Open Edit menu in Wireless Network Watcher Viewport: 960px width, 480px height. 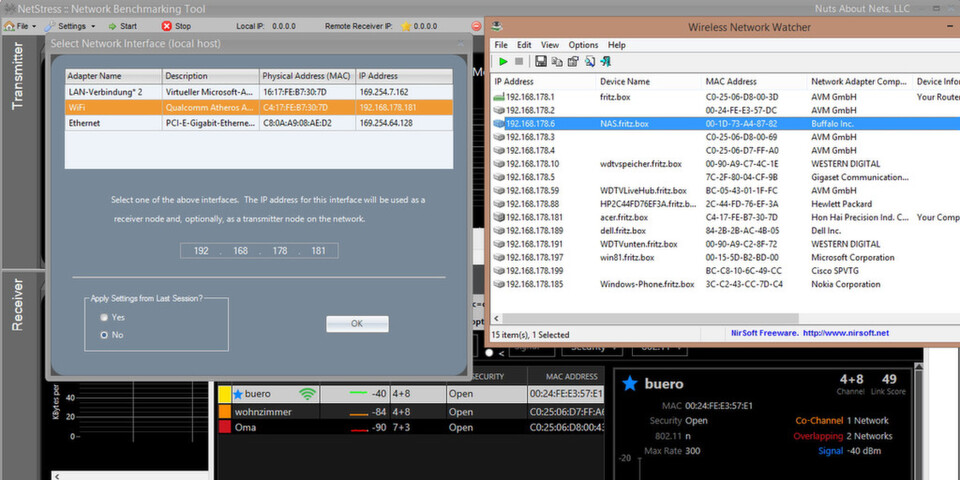pyautogui.click(x=524, y=45)
